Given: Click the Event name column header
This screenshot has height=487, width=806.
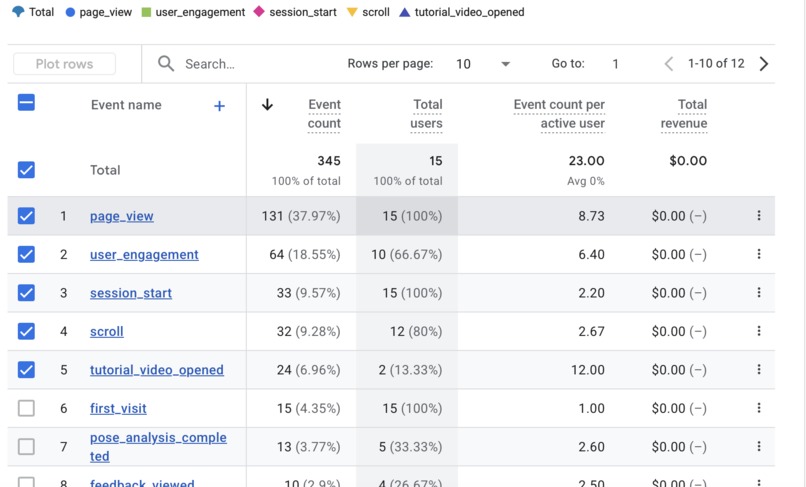Looking at the screenshot, I should [126, 105].
